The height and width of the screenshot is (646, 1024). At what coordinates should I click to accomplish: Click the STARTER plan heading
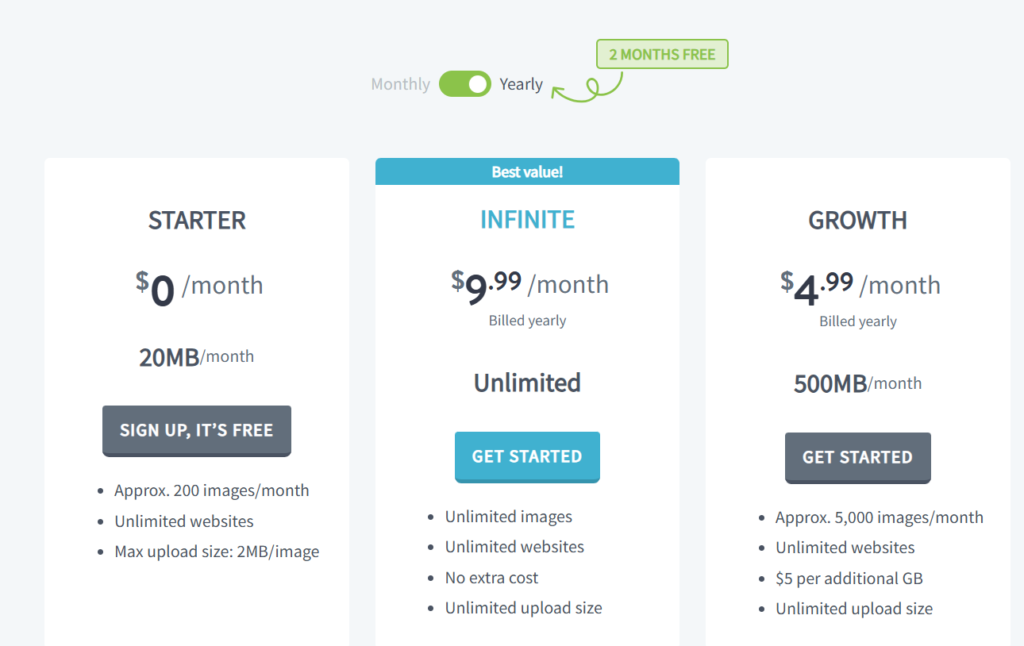(x=197, y=220)
